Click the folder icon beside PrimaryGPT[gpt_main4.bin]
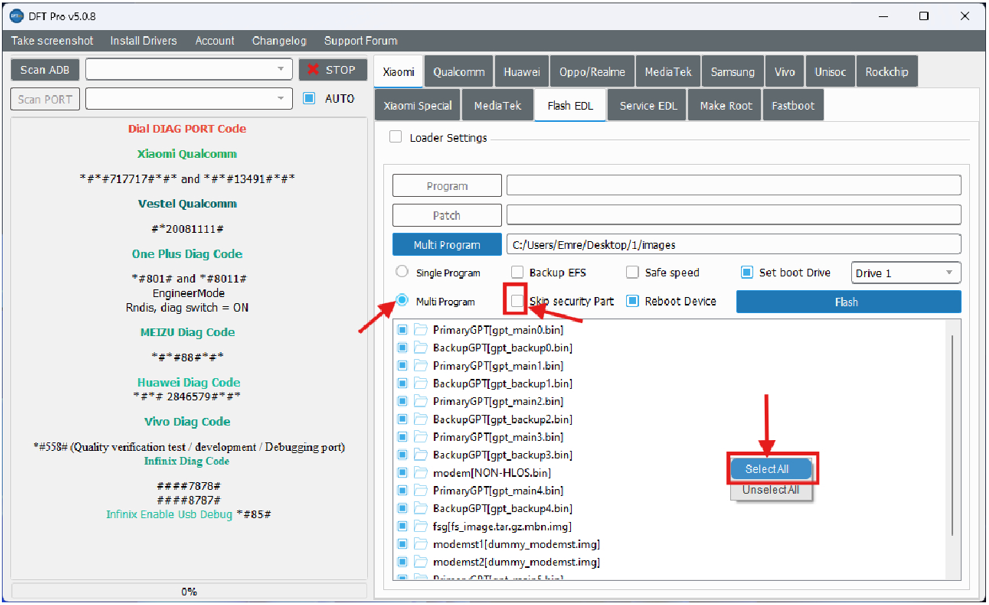 (x=421, y=490)
